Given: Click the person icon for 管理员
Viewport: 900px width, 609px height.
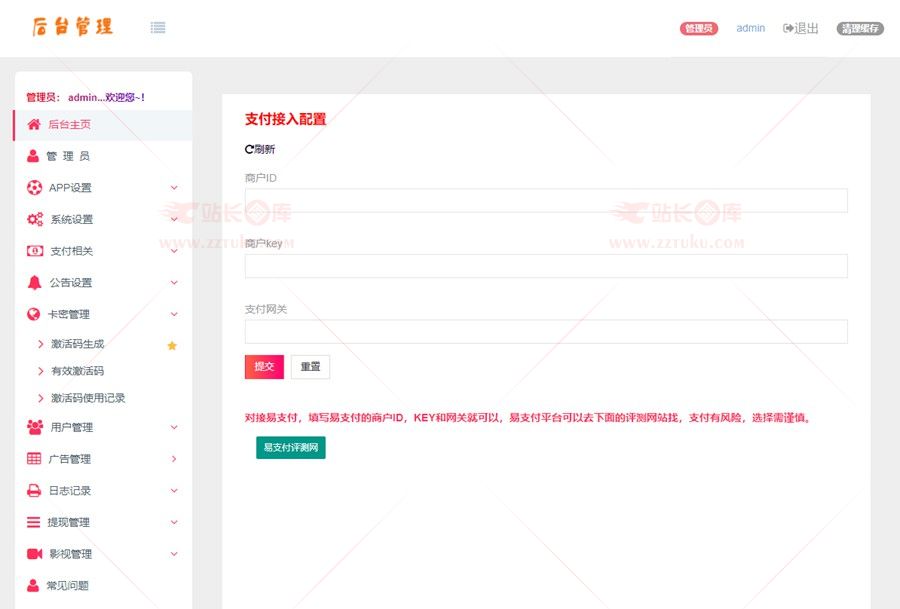Looking at the screenshot, I should pos(34,156).
